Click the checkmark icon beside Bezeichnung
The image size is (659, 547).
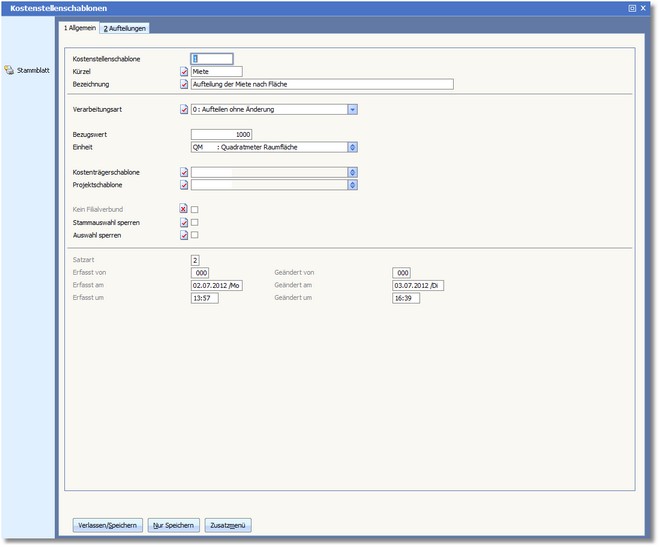[x=184, y=85]
